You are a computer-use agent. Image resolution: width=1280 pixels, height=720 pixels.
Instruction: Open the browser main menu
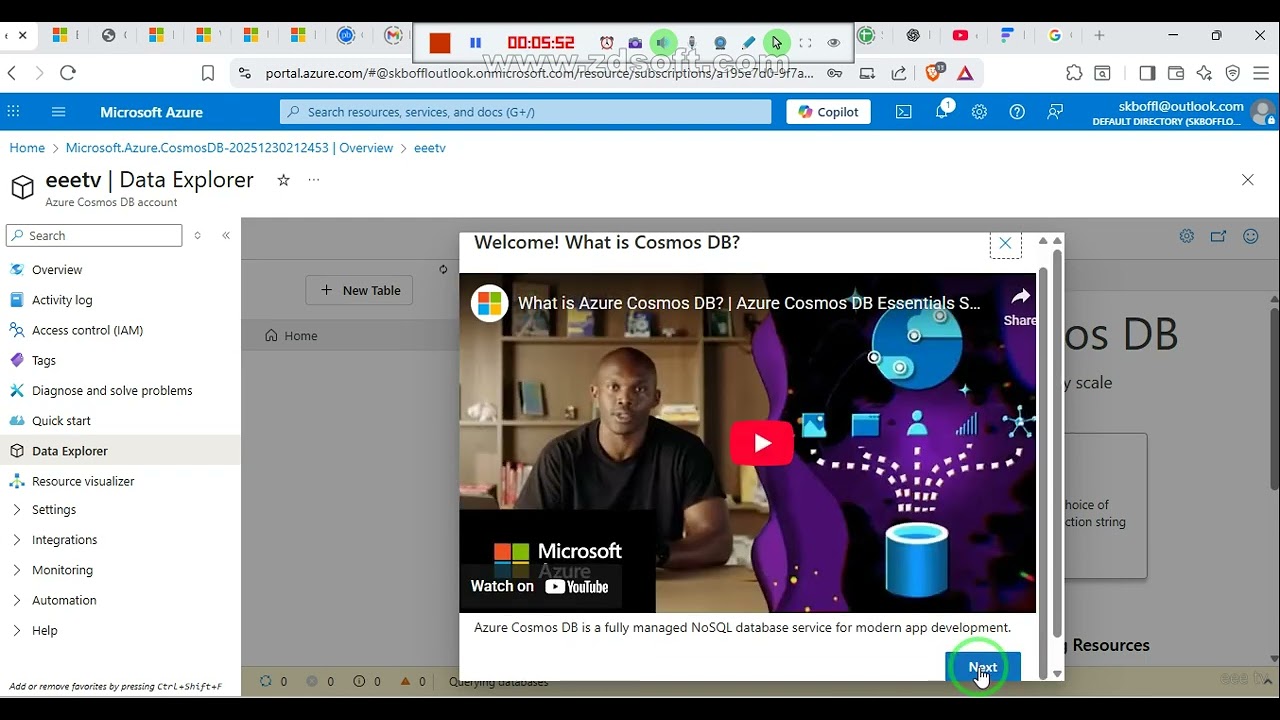[1262, 73]
